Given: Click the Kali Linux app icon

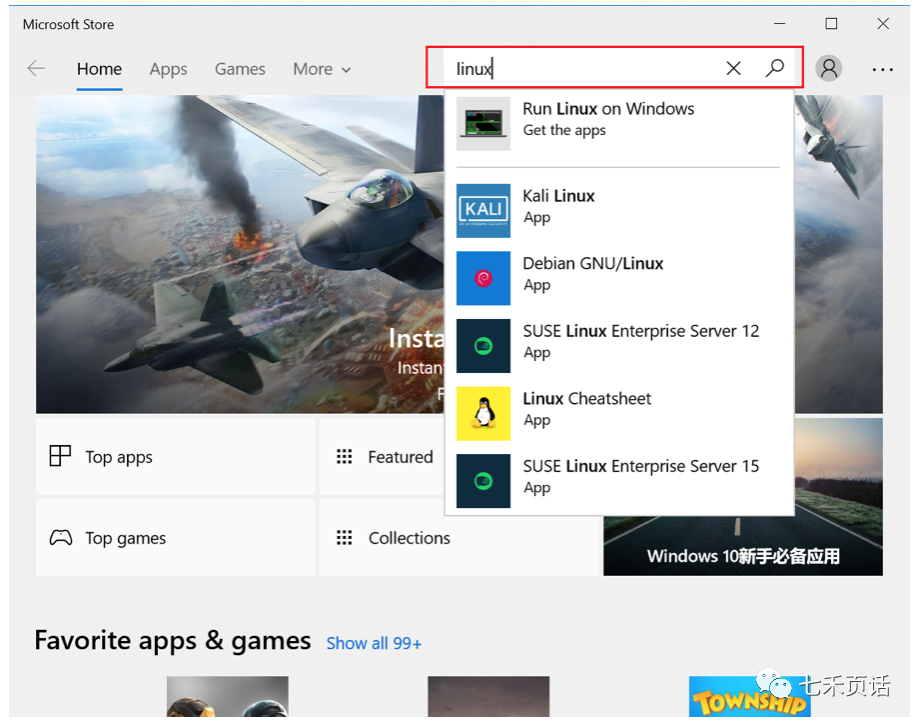Looking at the screenshot, I should 483,211.
